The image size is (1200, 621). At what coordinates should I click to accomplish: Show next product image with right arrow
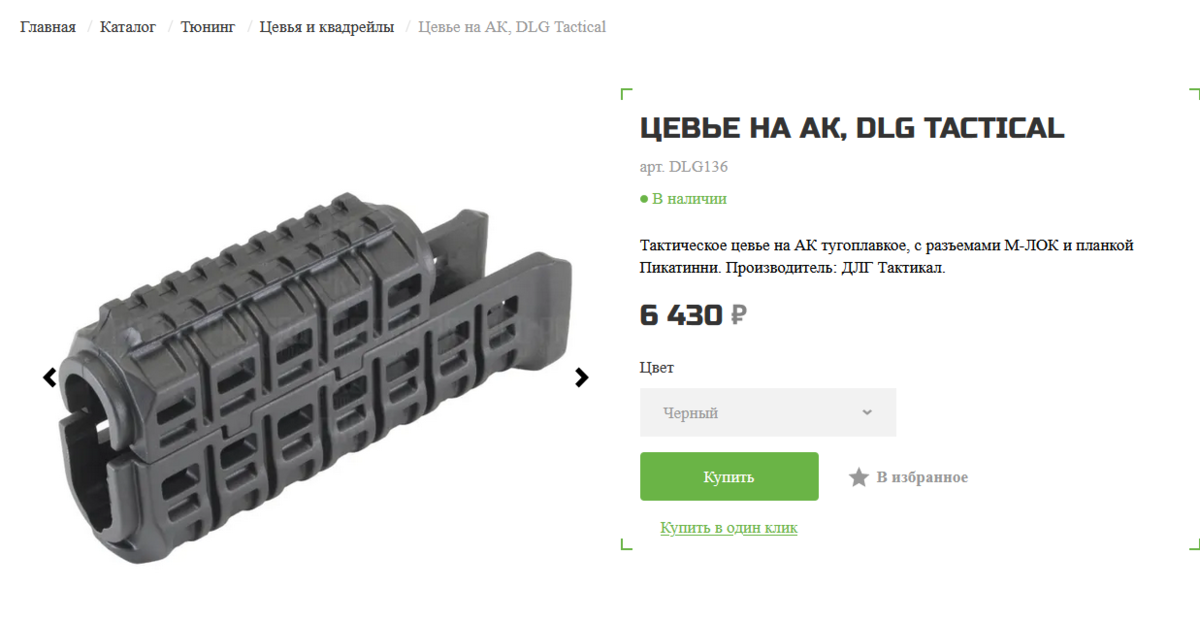coord(582,378)
